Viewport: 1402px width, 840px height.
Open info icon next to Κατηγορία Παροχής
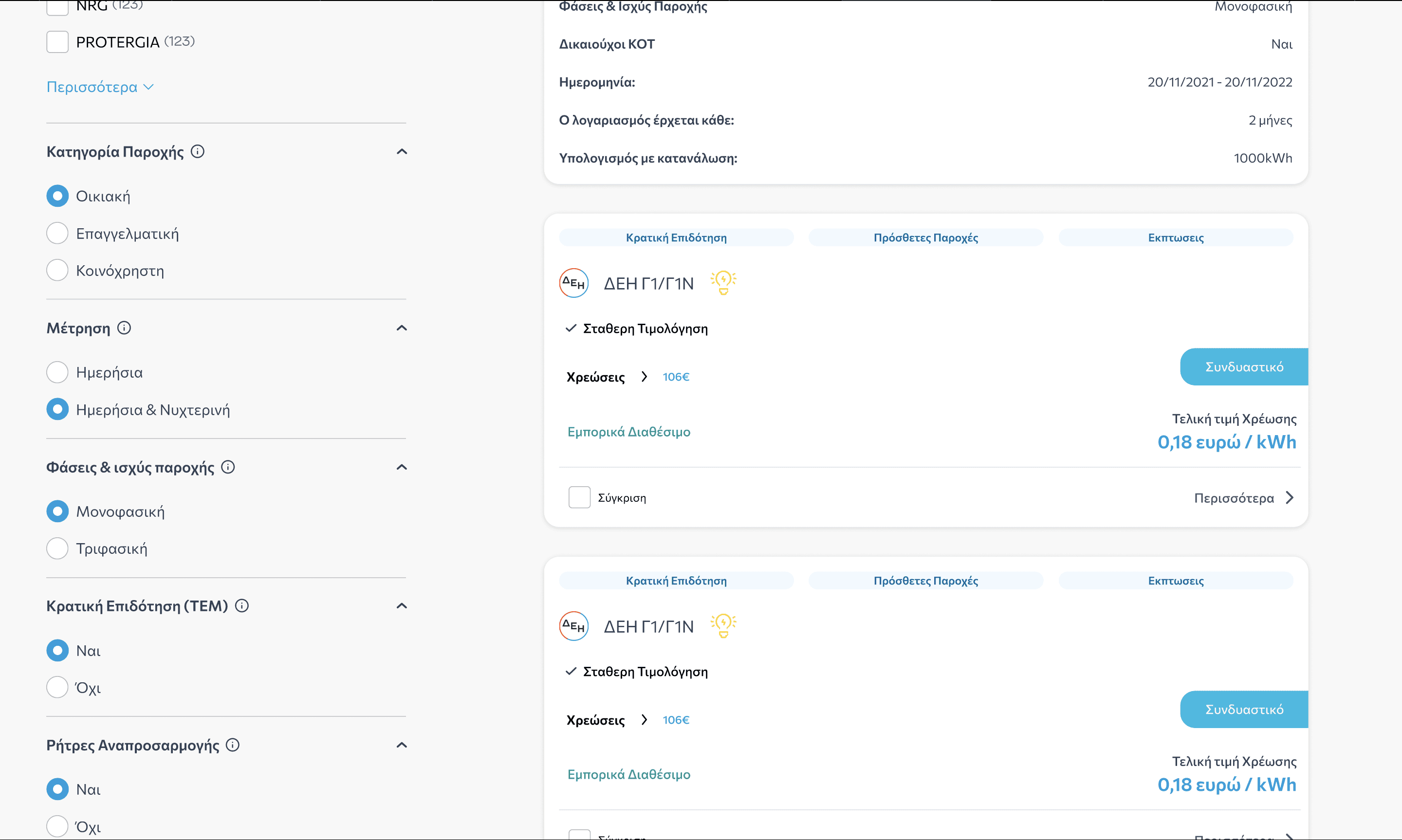pyautogui.click(x=198, y=152)
